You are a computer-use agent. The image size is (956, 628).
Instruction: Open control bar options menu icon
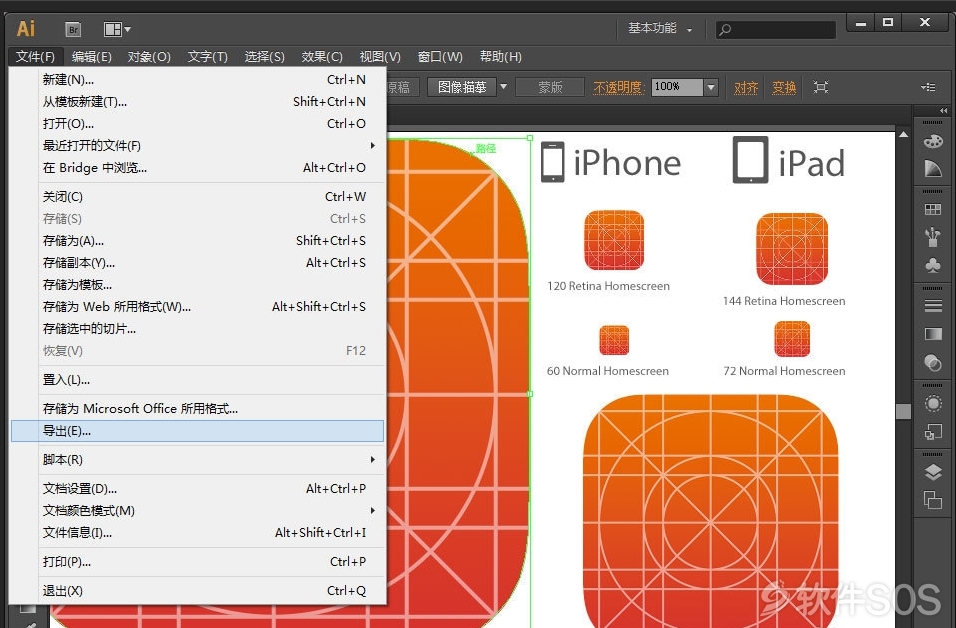point(928,87)
